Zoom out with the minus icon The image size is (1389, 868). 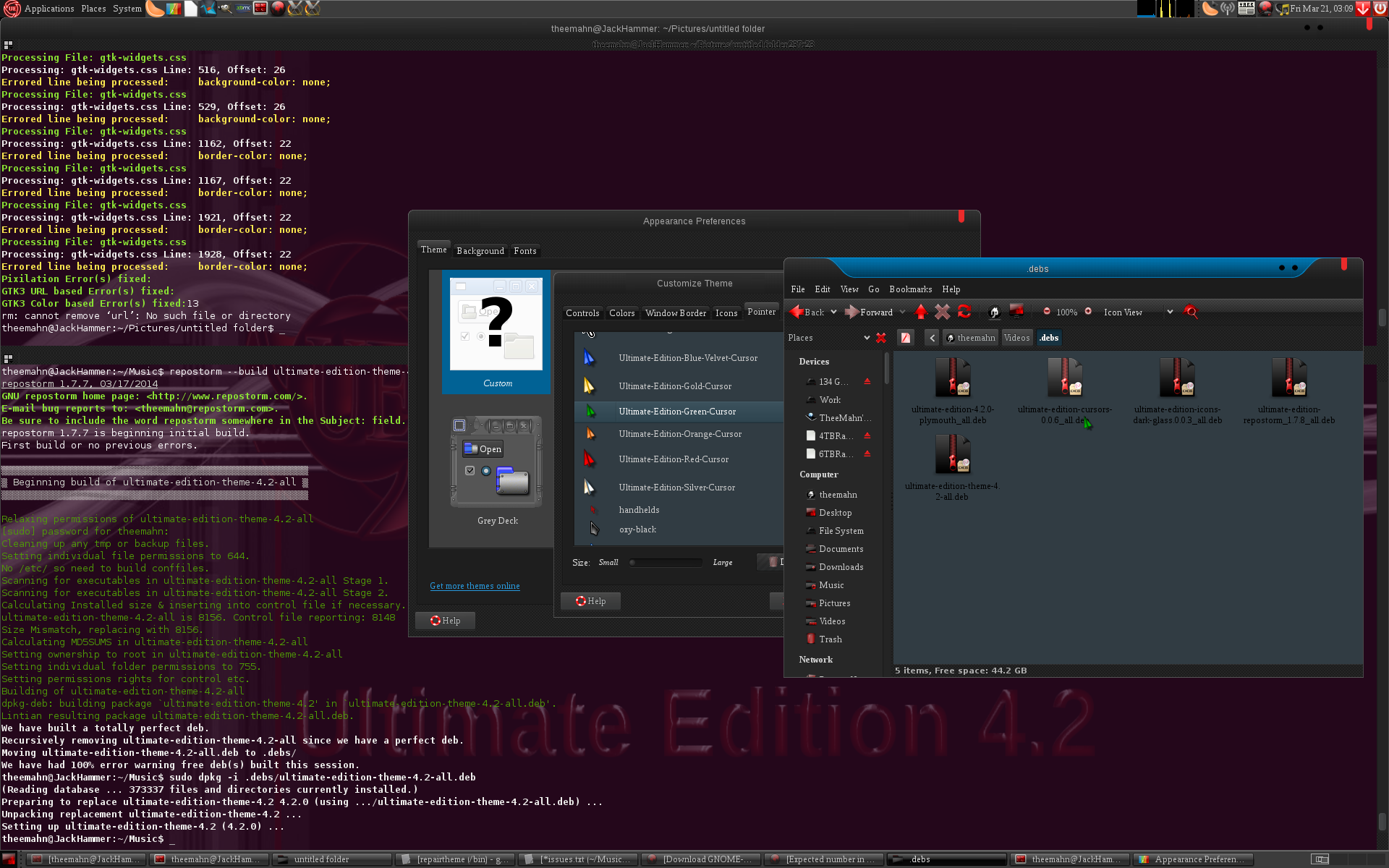click(x=1046, y=311)
